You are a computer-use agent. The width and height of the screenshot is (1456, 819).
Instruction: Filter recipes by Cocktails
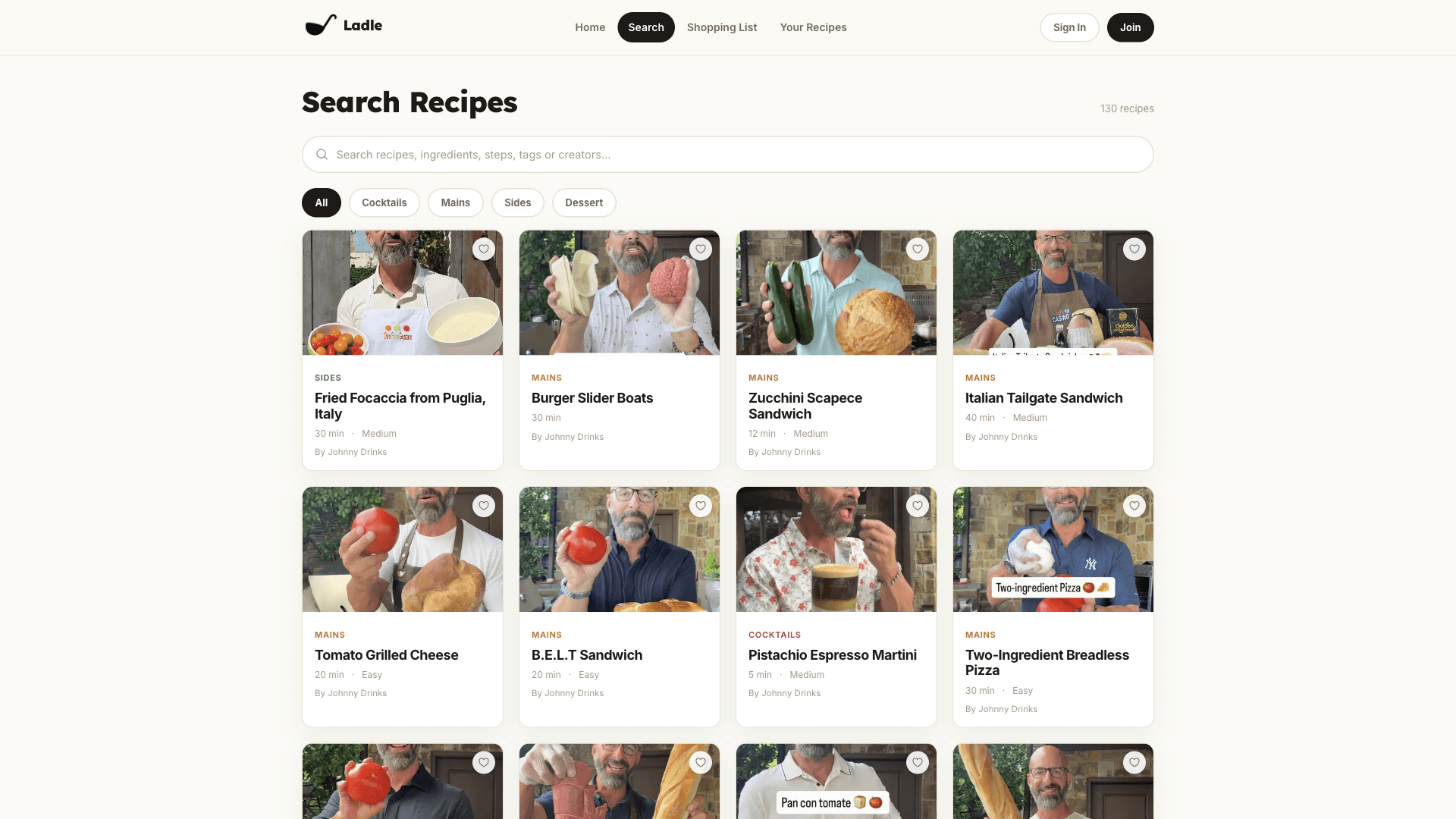(x=384, y=202)
